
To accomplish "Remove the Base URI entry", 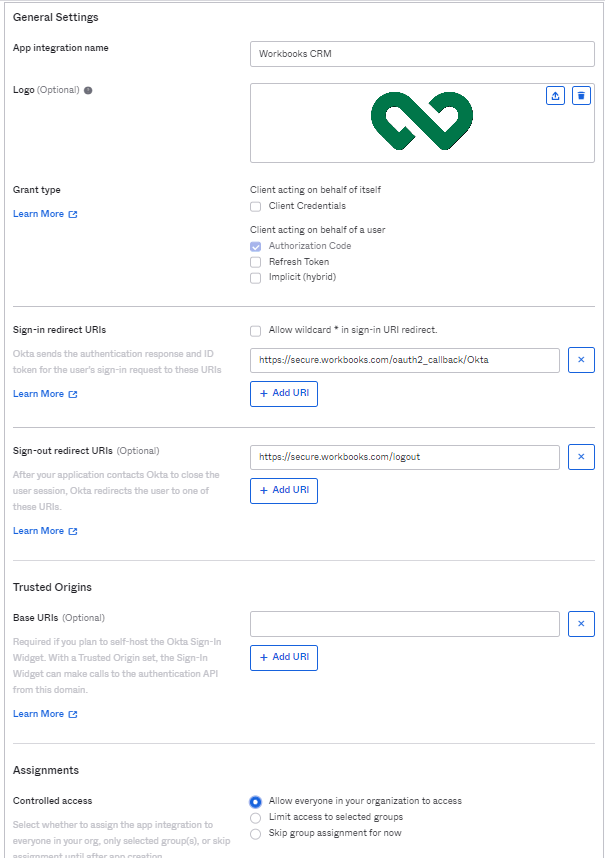I will pos(581,624).
